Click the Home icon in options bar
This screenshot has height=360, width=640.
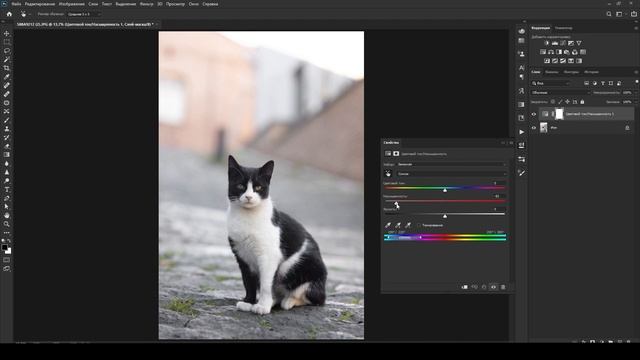coord(9,14)
